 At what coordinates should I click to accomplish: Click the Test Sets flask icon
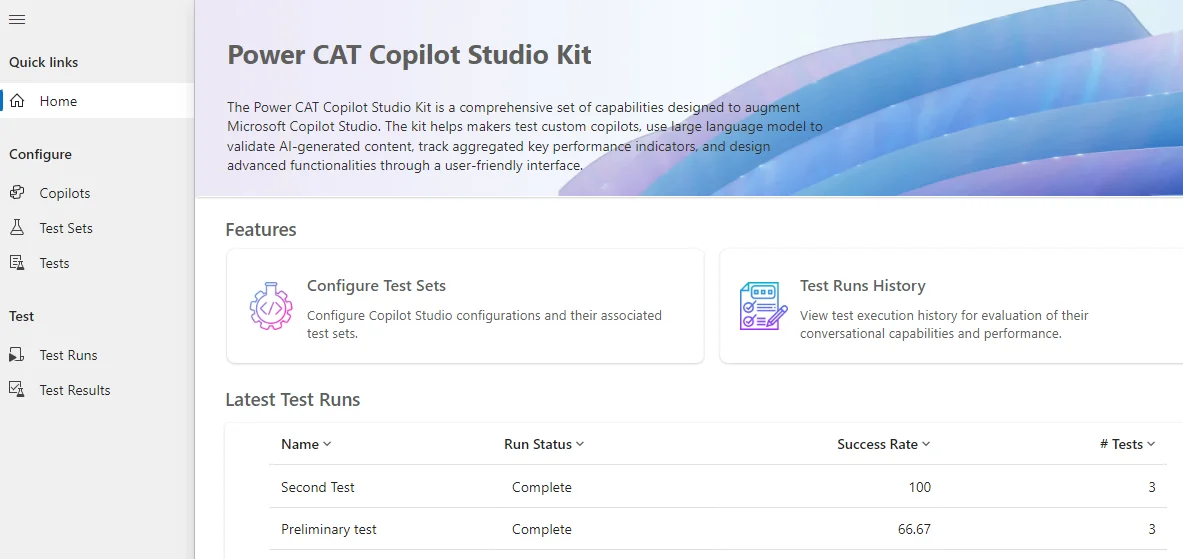pos(17,228)
